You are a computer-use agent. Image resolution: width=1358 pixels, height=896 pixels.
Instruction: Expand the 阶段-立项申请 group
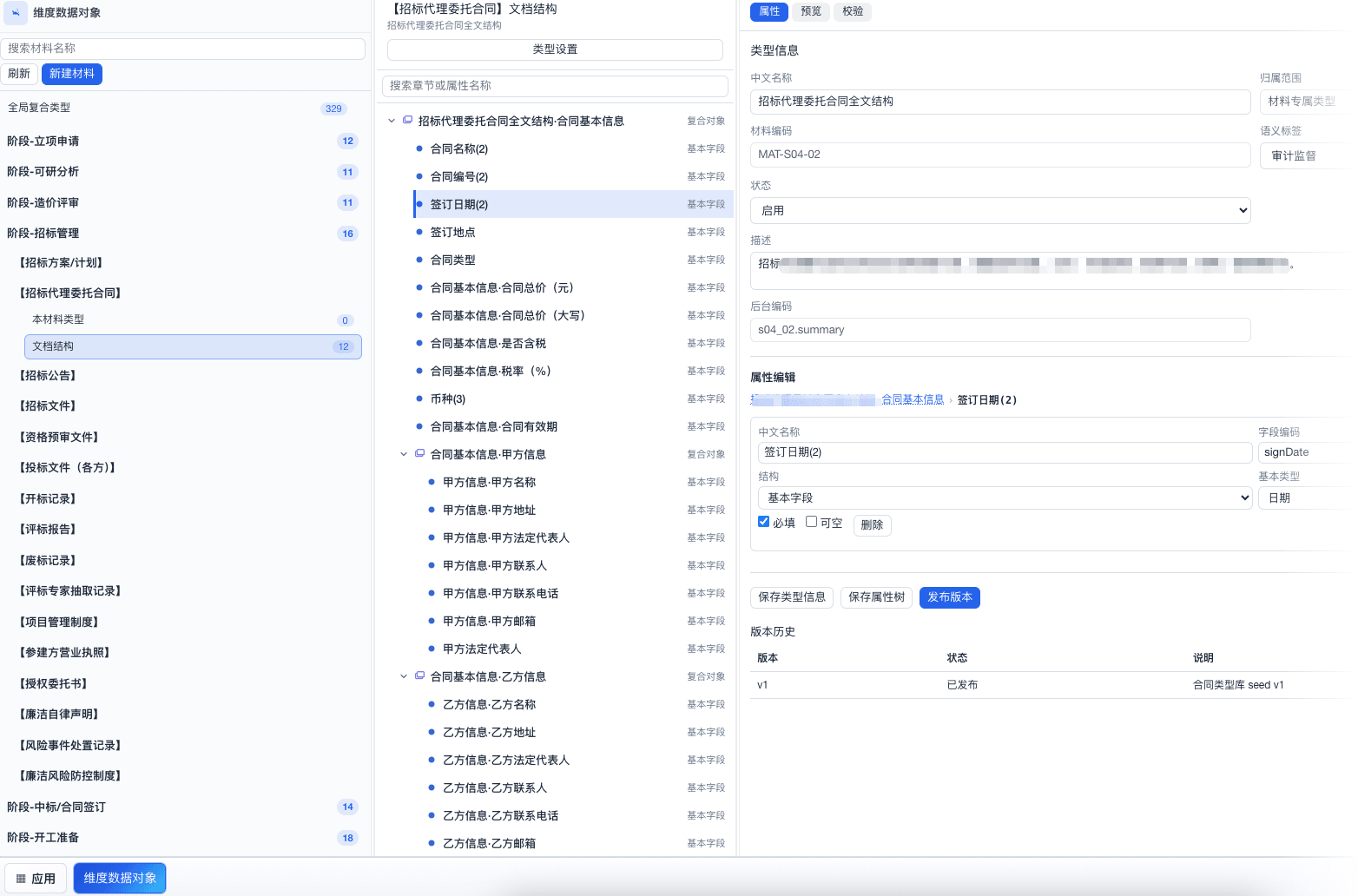point(182,141)
